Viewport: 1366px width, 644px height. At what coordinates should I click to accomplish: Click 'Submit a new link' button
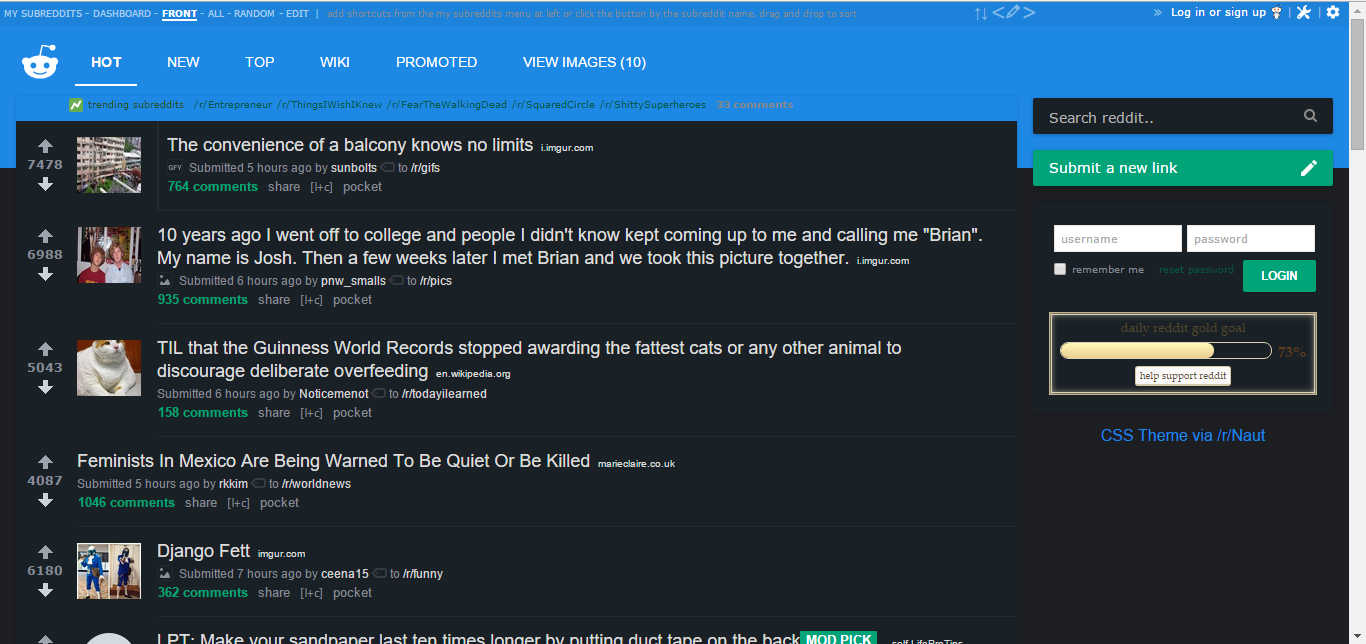pyautogui.click(x=1182, y=168)
